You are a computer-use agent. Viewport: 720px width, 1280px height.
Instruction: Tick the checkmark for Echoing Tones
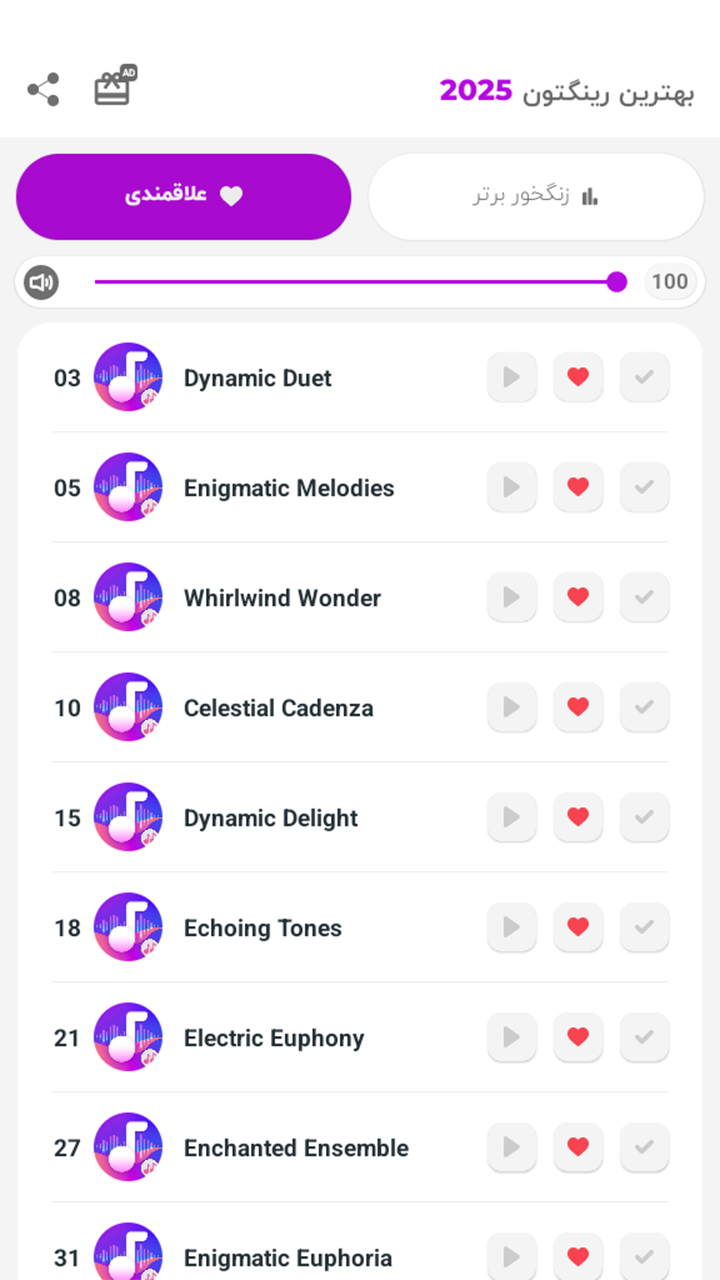[x=644, y=927]
